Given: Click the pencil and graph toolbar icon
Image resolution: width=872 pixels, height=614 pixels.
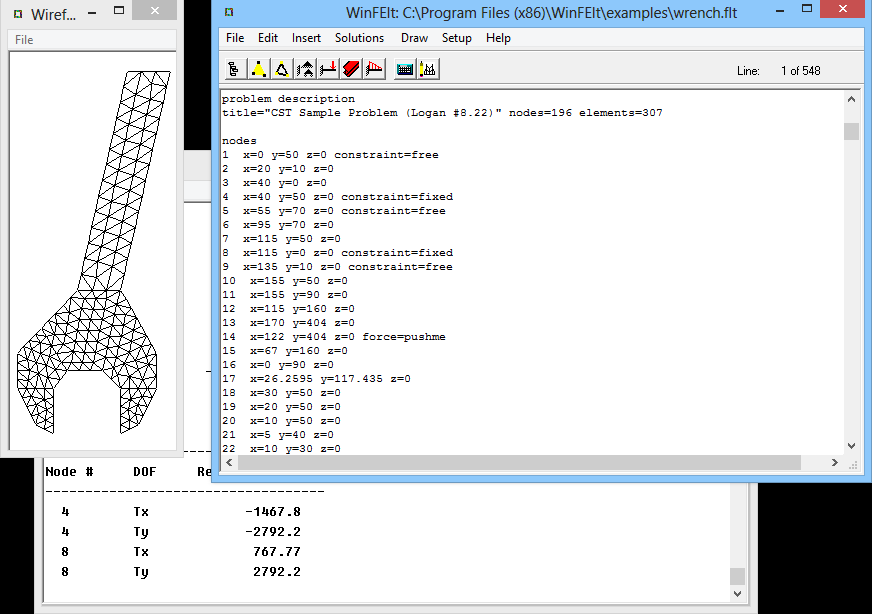Looking at the screenshot, I should pos(428,69).
